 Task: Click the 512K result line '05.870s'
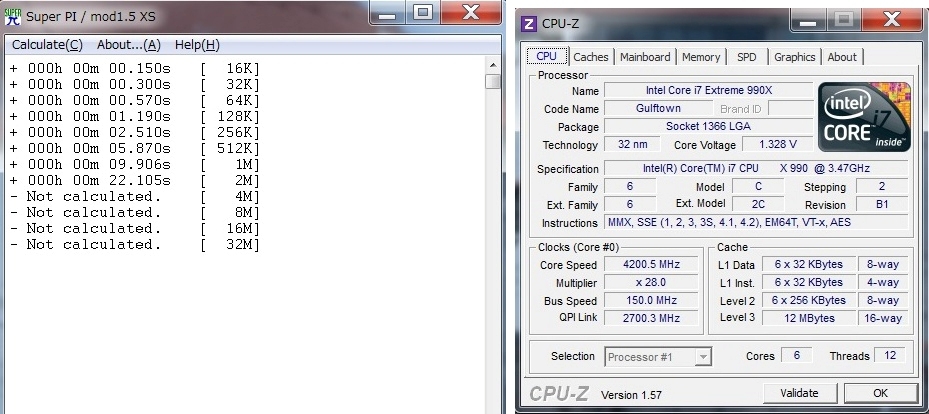(134, 149)
